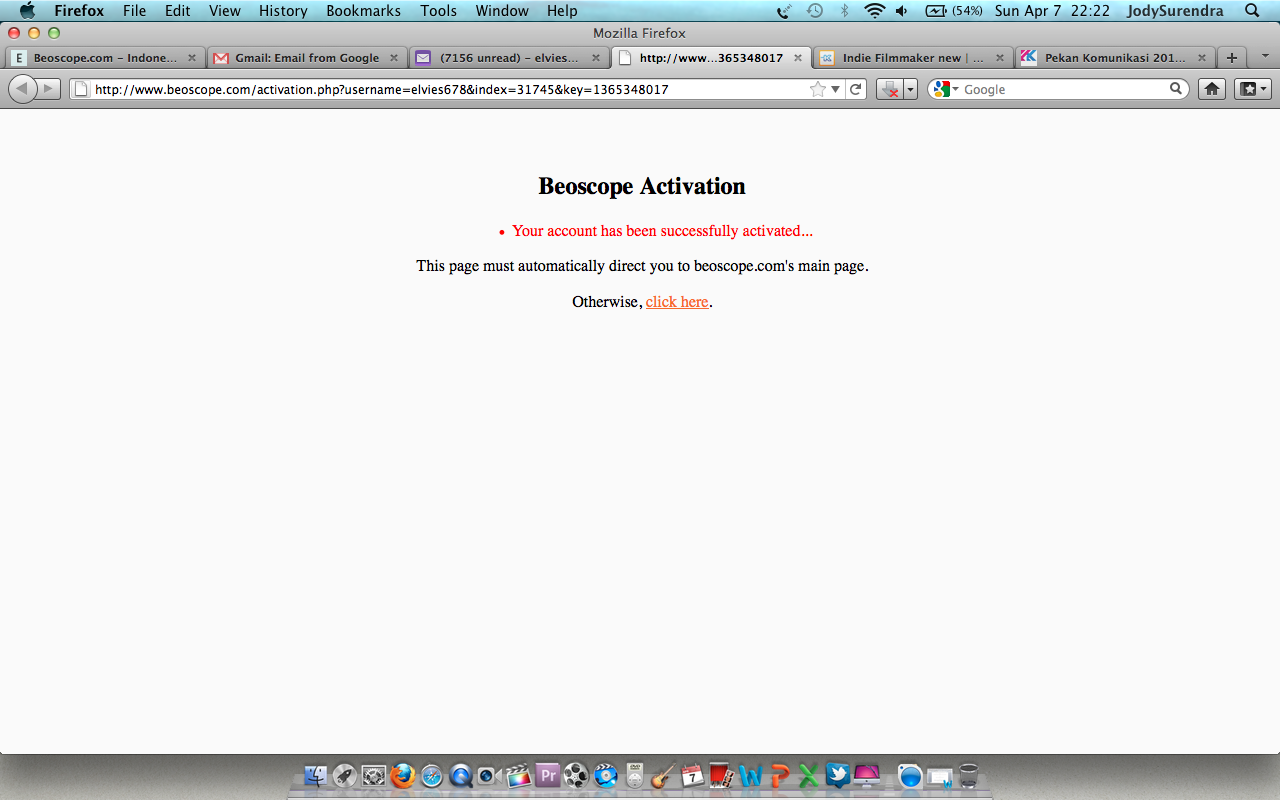
Task: Switch to the 7156 unread mail tab
Action: coord(509,58)
